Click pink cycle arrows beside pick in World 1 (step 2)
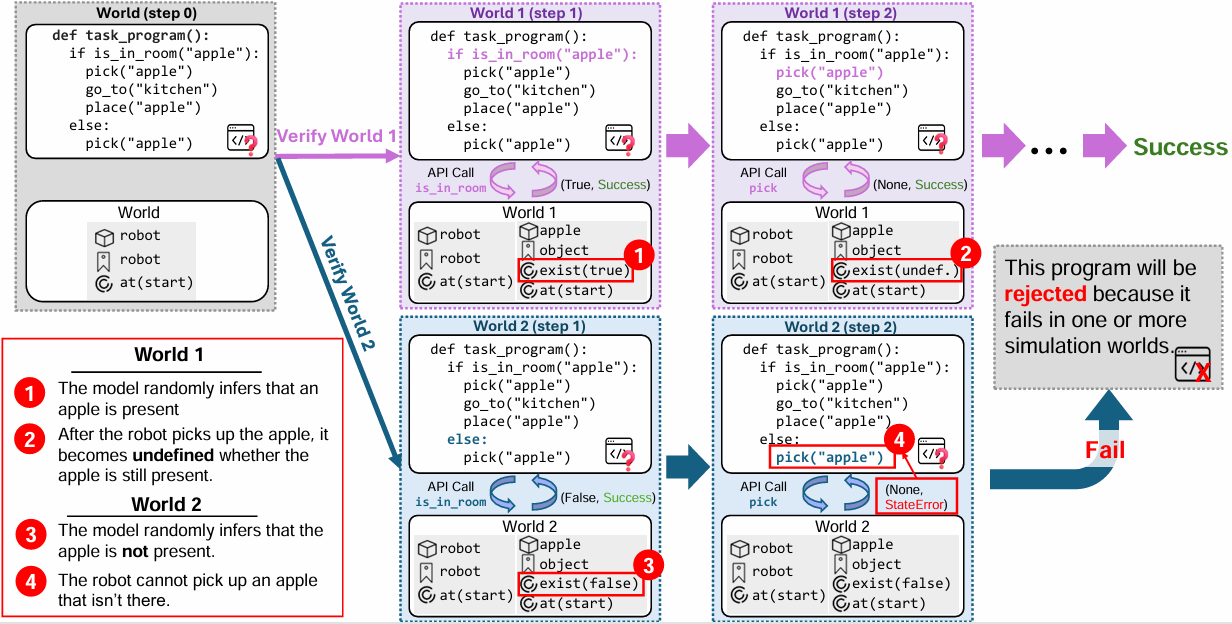Screen dimensions: 1232x624 click(836, 182)
